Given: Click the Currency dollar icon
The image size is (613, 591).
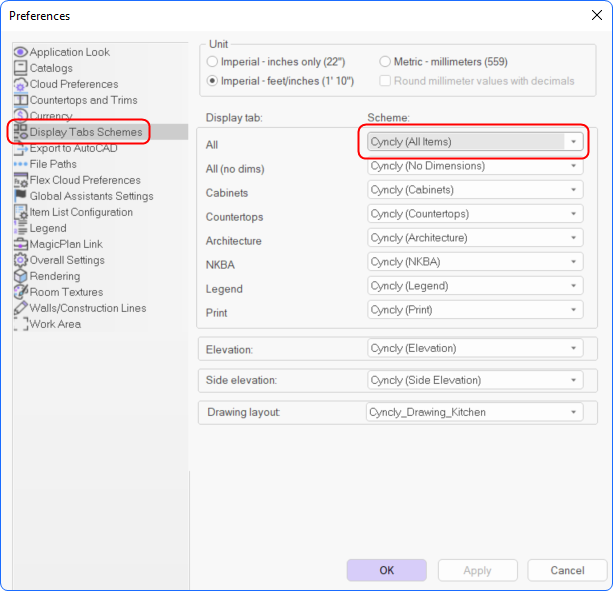Looking at the screenshot, I should click(x=21, y=116).
